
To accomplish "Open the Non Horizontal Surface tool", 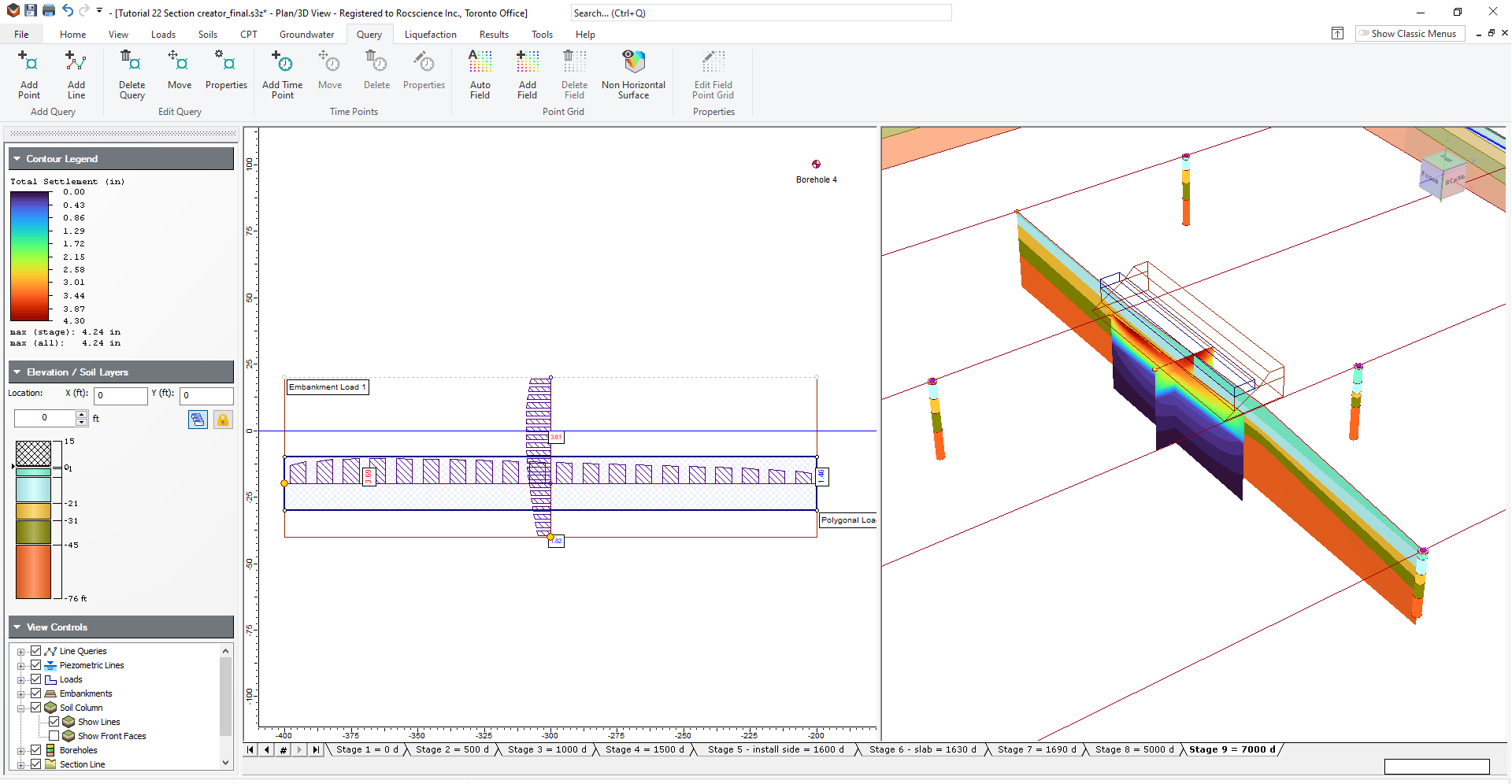I will click(633, 75).
